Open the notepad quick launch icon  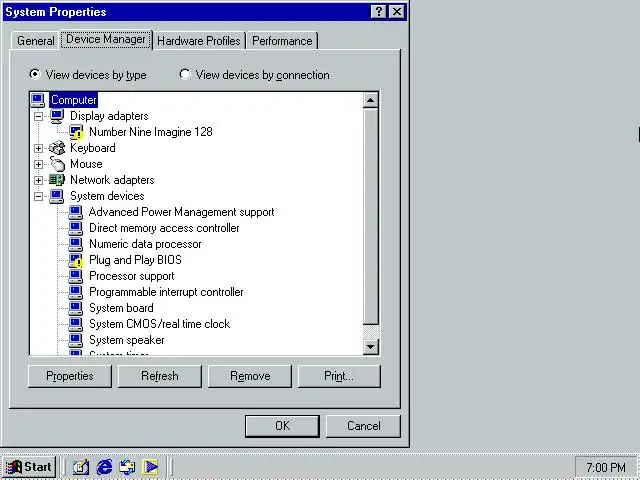pos(81,467)
